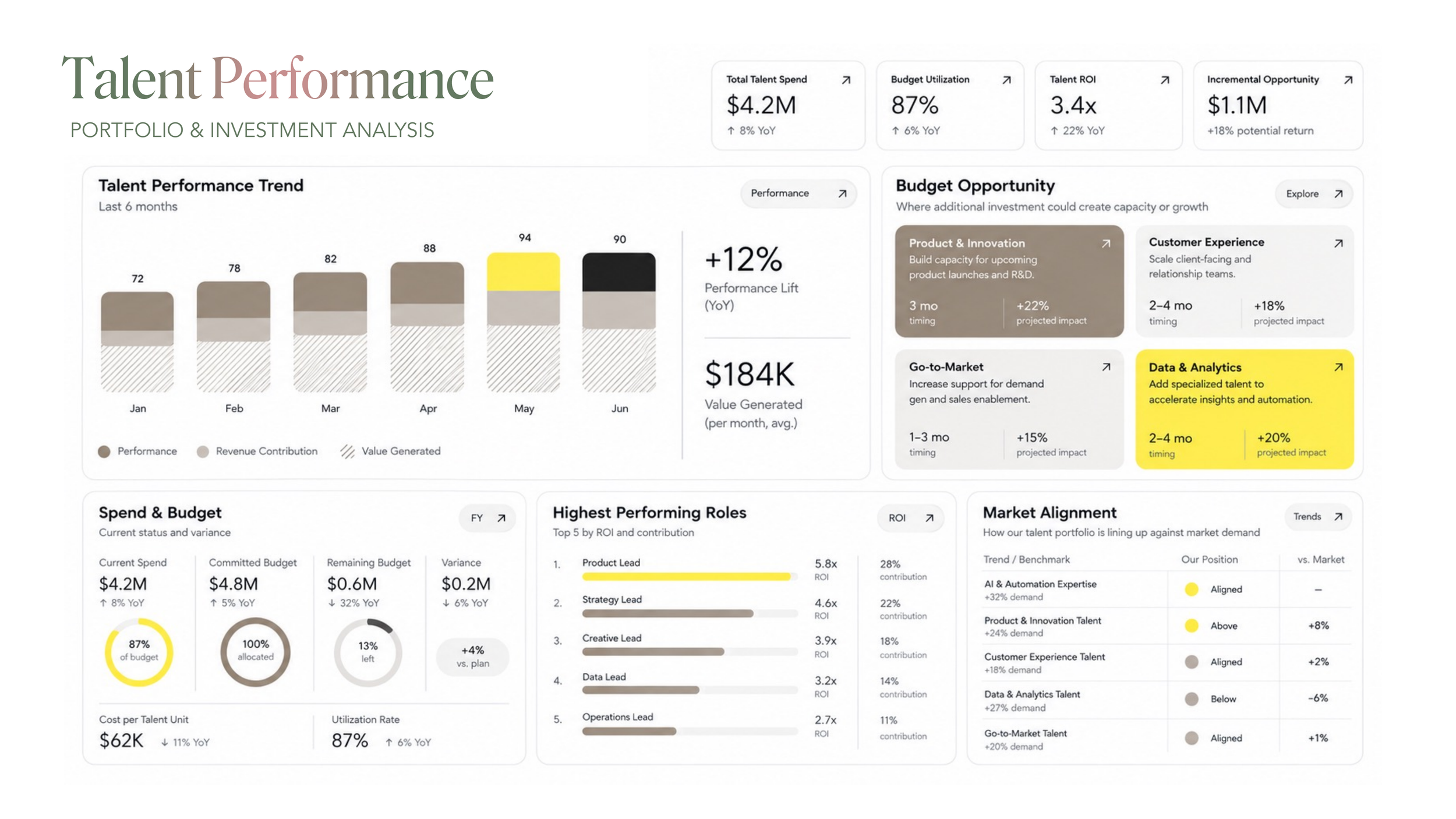This screenshot has height=819, width=1456.
Task: Open the Talent ROI card arrow
Action: pos(1164,80)
